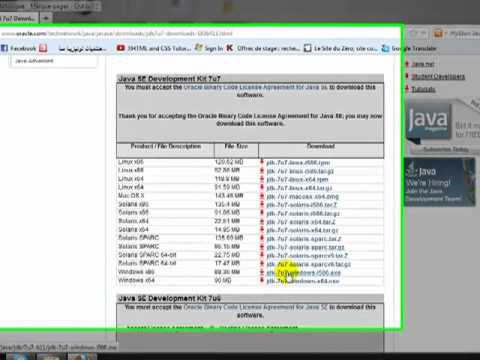Click the red K icon of Offres de stage bookmark
Viewport: 480px width, 360px height.
(x=230, y=48)
